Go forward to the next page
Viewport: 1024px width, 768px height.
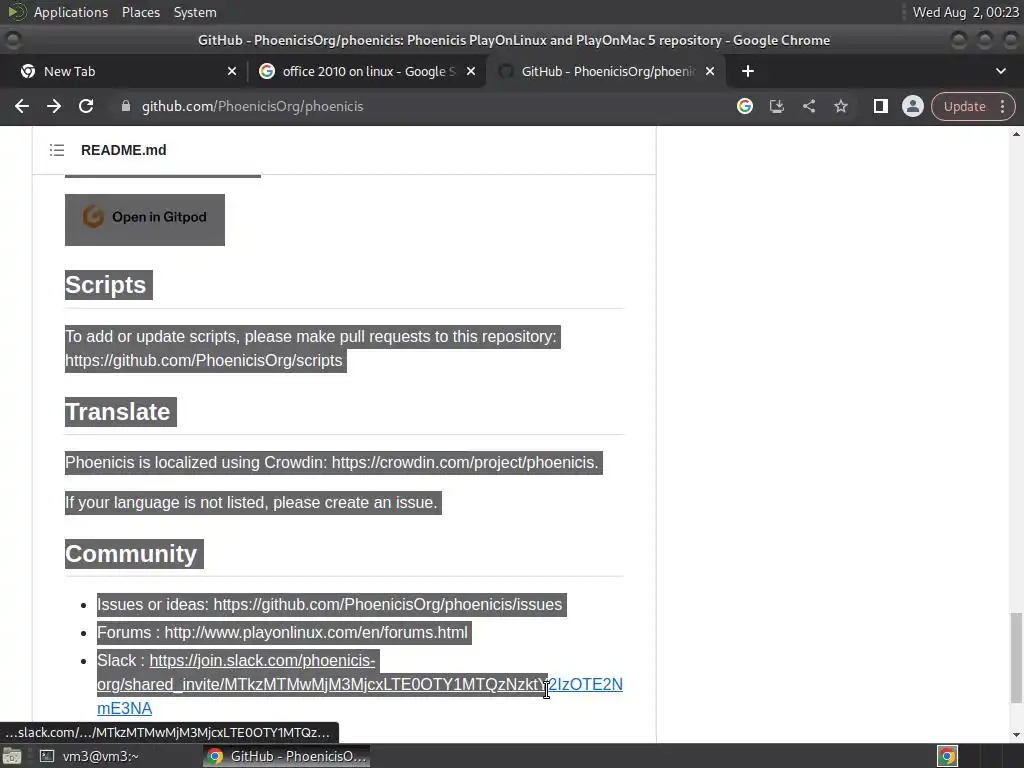pos(54,106)
